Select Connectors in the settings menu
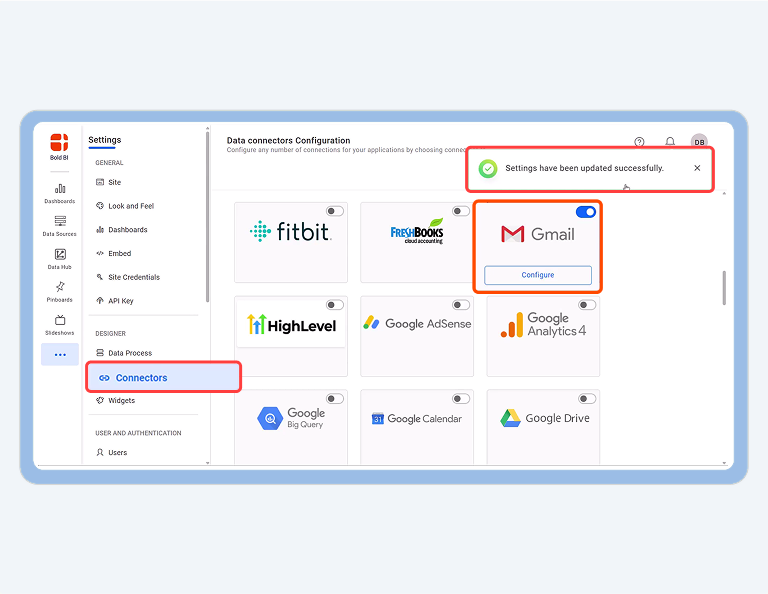768x594 pixels. click(164, 378)
